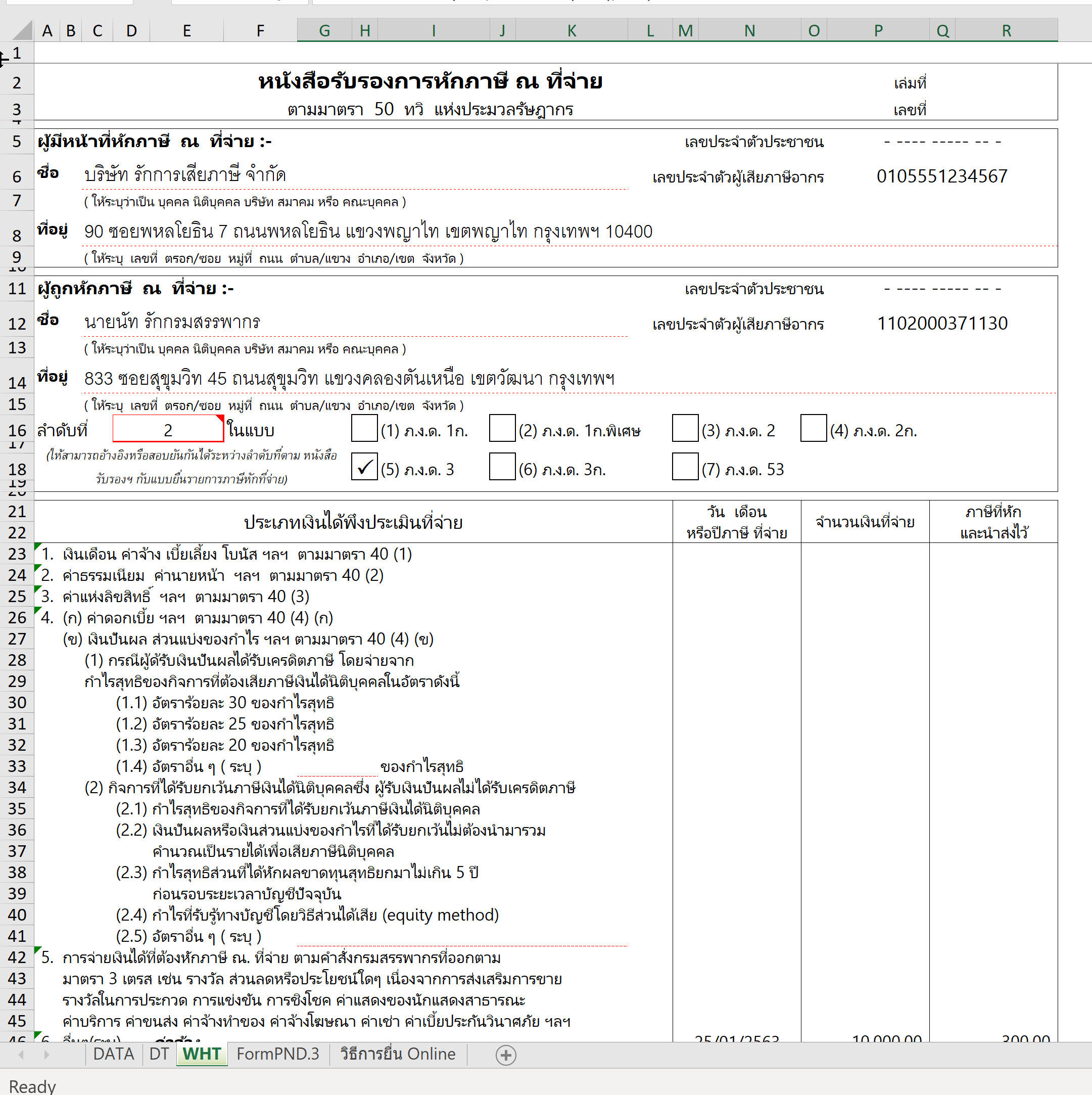Click tax ID 1102000371130
1092x1095 pixels.
point(942,324)
